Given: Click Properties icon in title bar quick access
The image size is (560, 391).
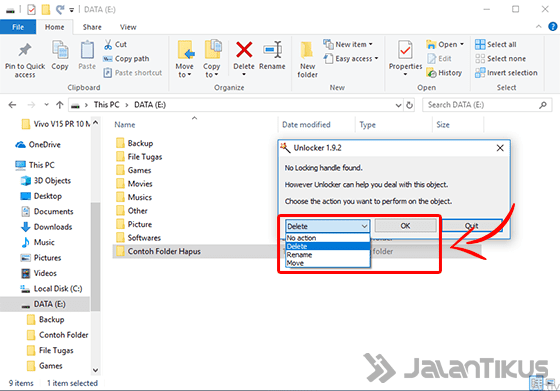Looking at the screenshot, I should coord(31,10).
